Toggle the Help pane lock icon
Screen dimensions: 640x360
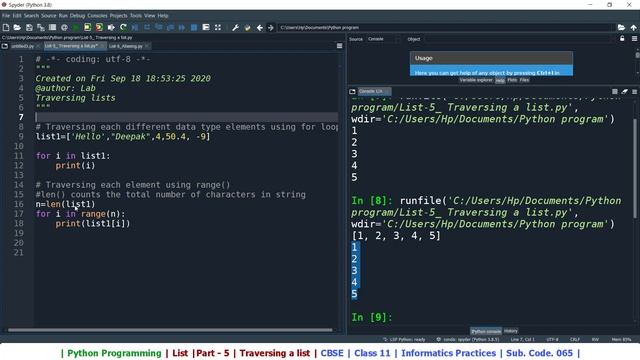tap(622, 39)
